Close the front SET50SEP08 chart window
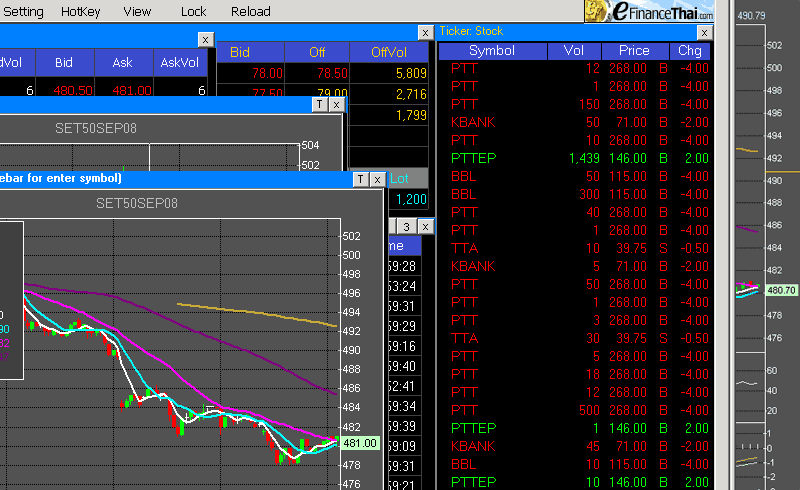The width and height of the screenshot is (800, 490). point(377,179)
